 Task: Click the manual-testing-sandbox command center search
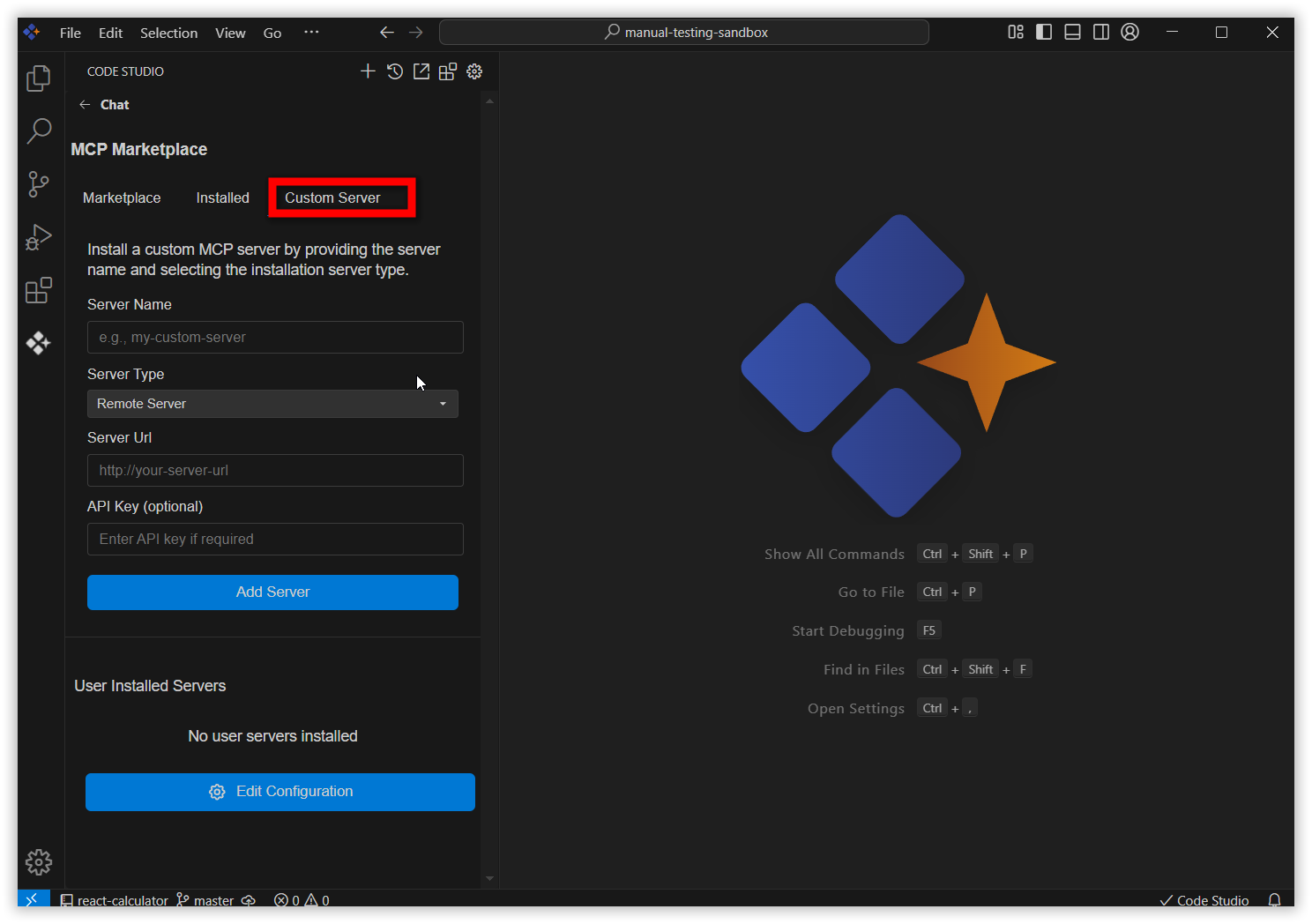point(684,33)
